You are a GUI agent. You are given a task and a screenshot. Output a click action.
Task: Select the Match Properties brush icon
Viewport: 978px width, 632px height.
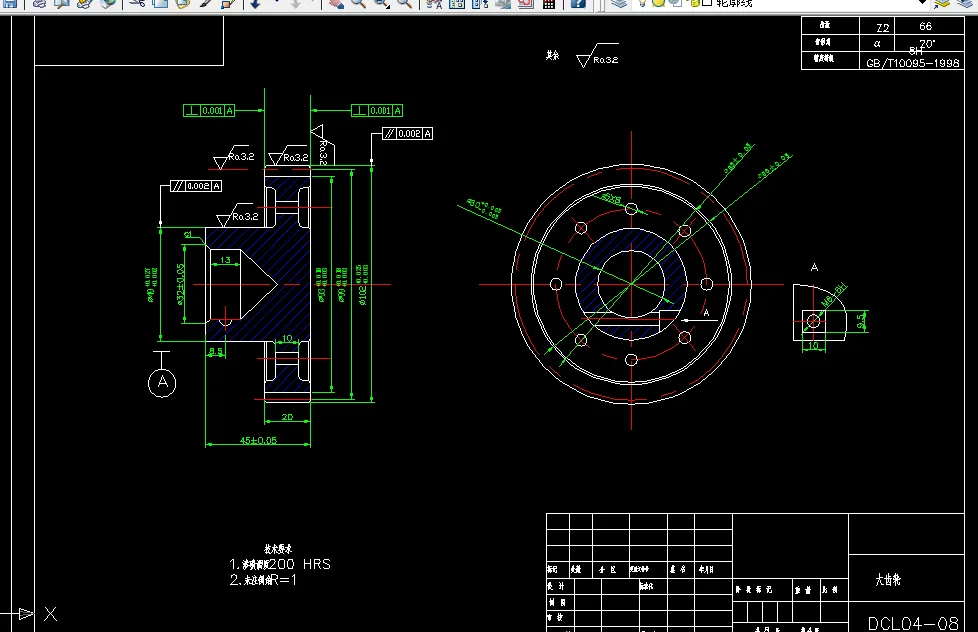point(205,3)
